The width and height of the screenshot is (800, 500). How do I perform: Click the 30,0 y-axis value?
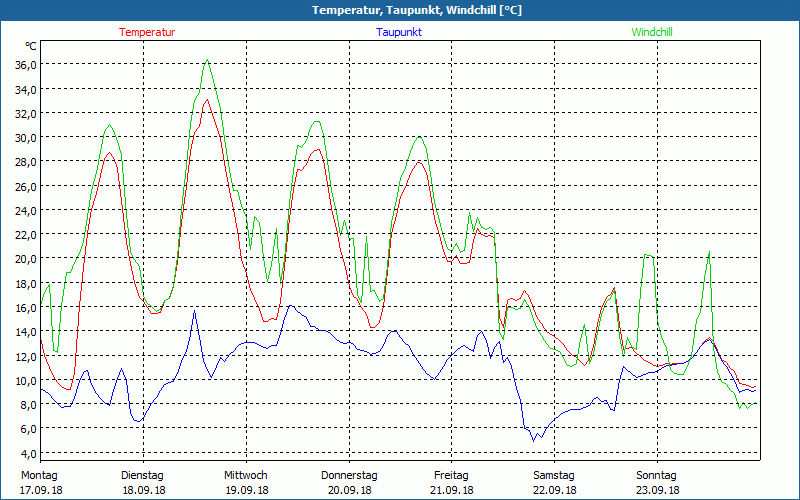click(26, 138)
